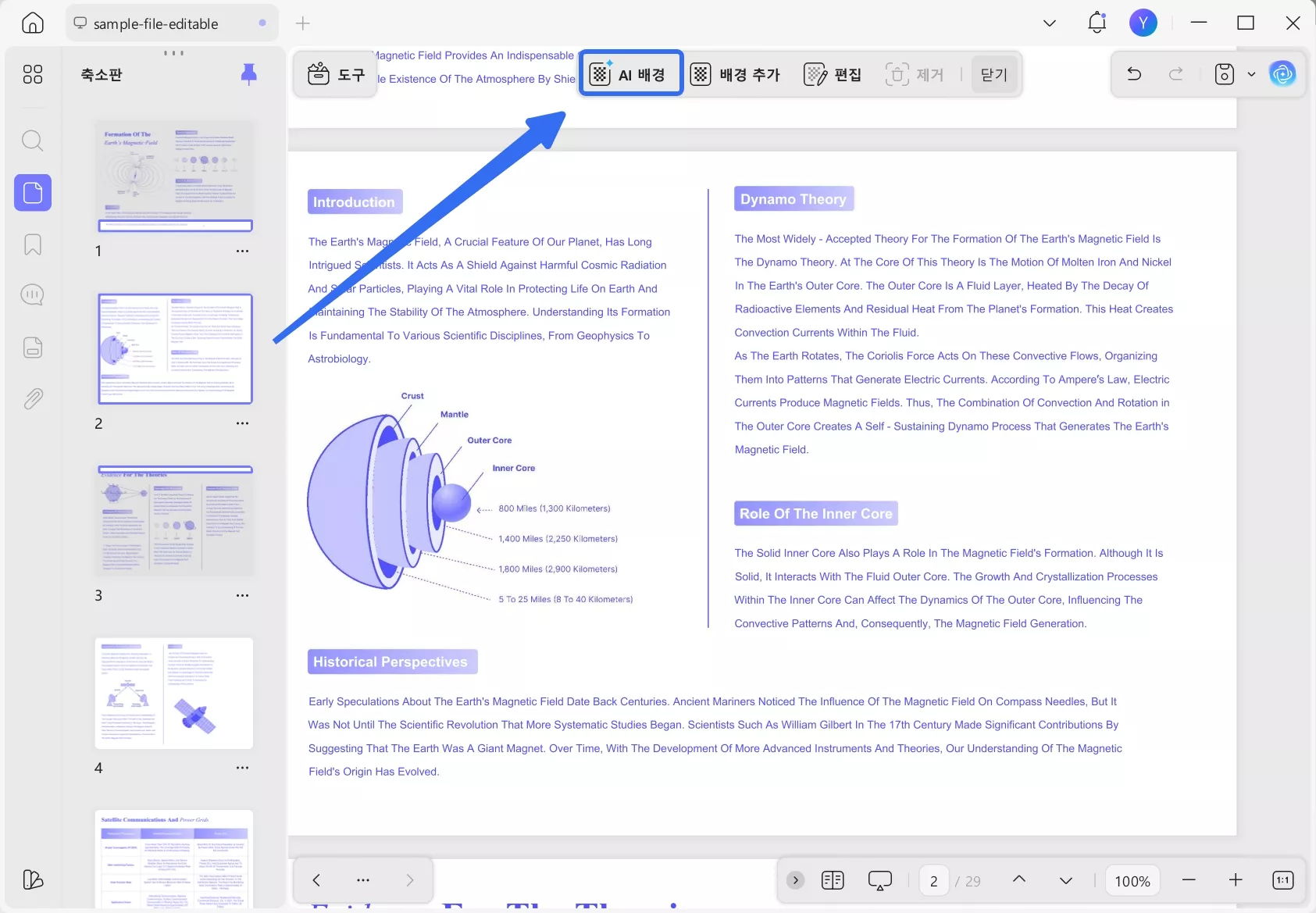Zoom out with the minus button
Viewport: 1316px width, 913px height.
click(1189, 880)
